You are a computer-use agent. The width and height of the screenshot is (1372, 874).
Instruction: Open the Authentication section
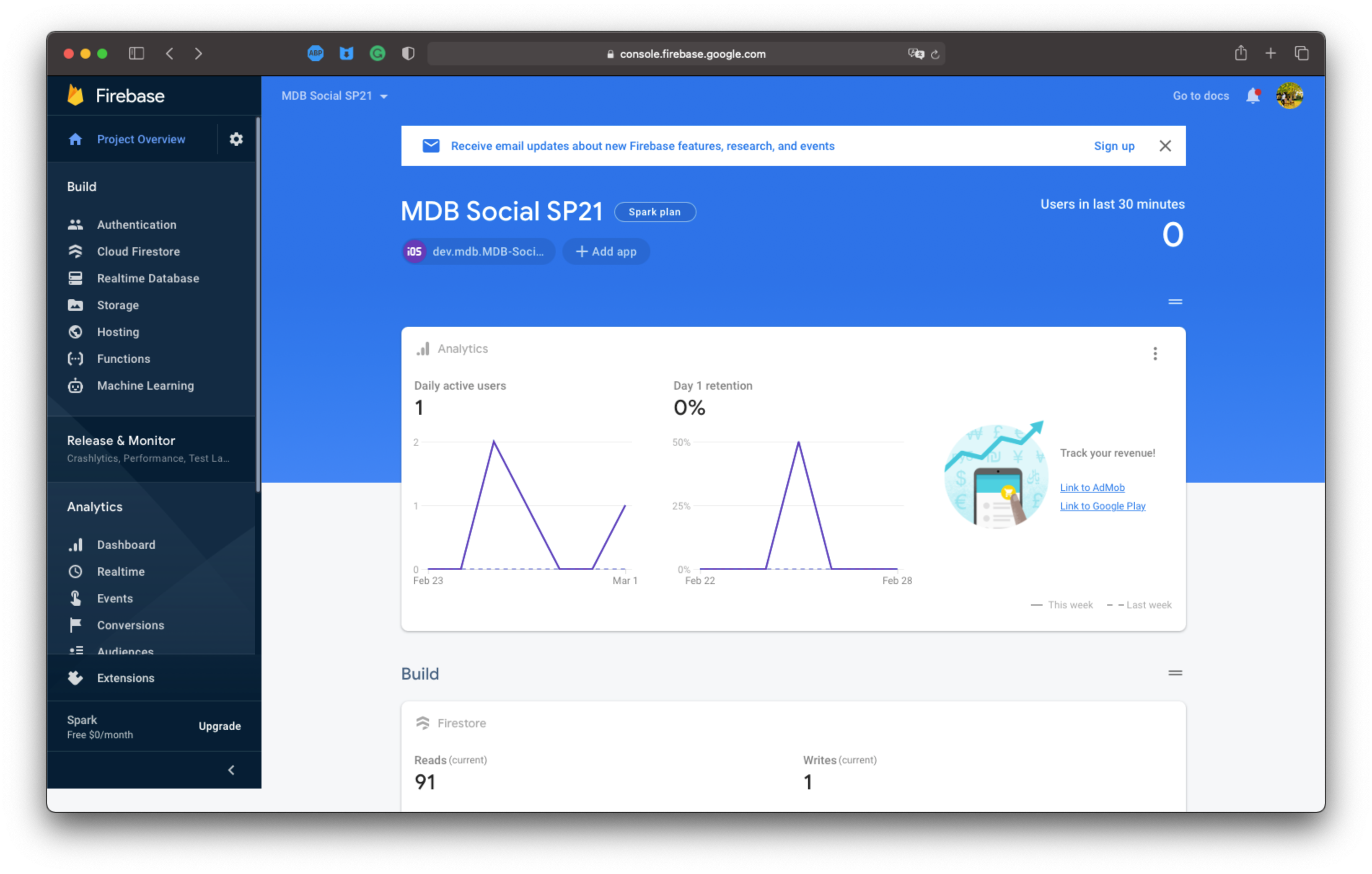pos(136,225)
